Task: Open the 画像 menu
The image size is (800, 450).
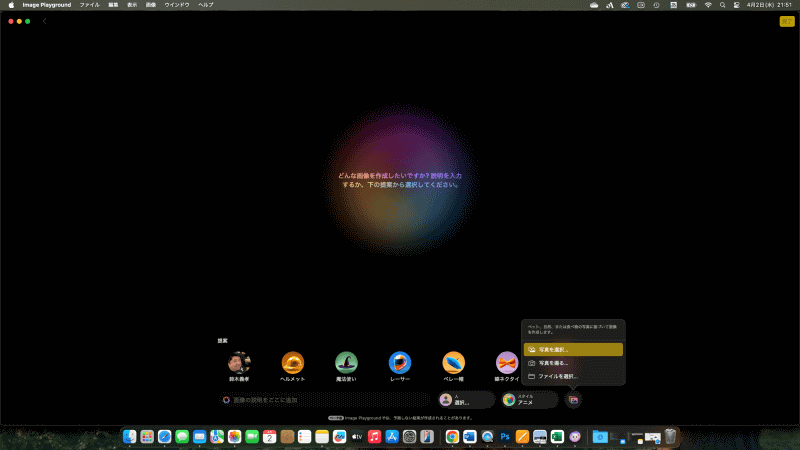Action: [x=151, y=5]
